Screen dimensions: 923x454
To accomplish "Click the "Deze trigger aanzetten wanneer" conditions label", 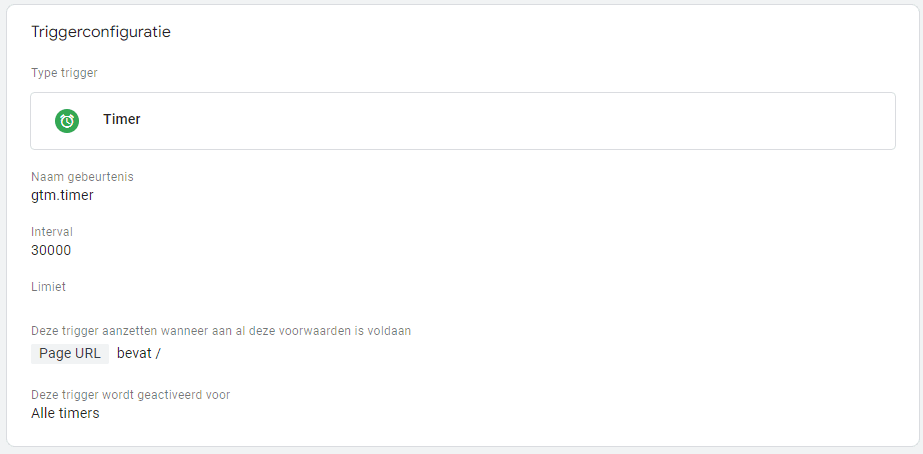I will 221,331.
